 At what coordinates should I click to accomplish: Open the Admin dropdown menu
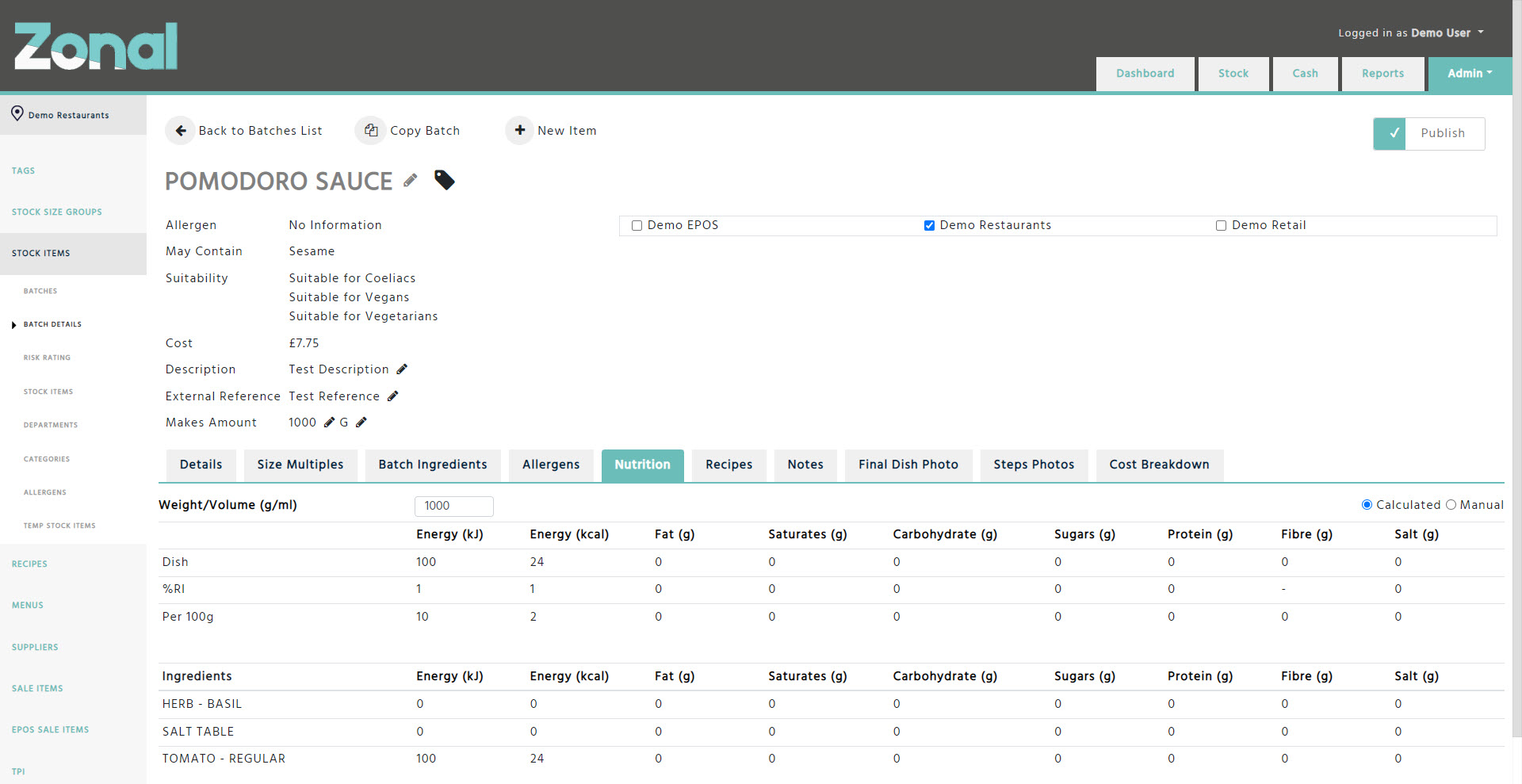tap(1470, 74)
